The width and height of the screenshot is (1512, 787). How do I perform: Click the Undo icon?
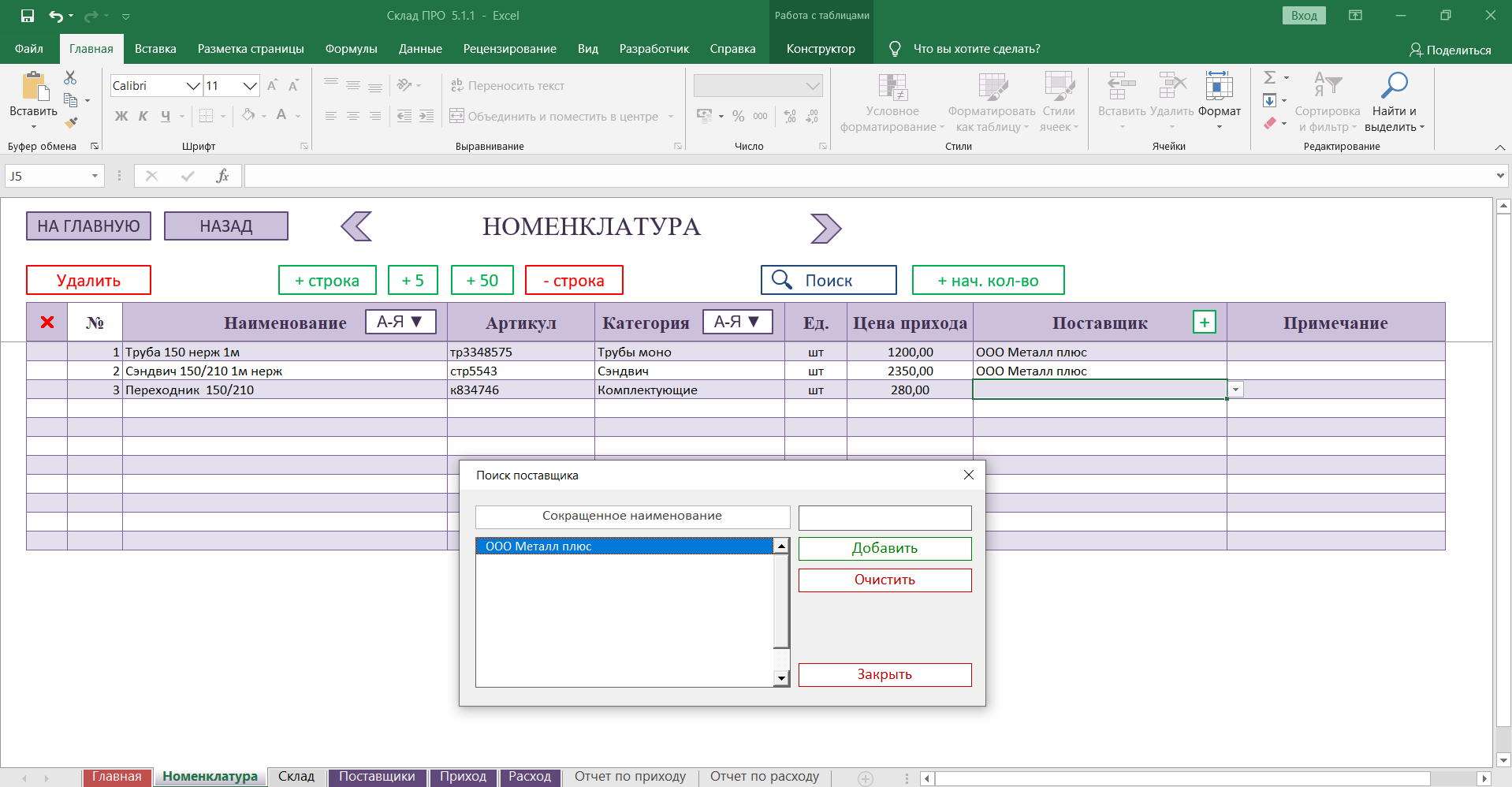pos(55,16)
